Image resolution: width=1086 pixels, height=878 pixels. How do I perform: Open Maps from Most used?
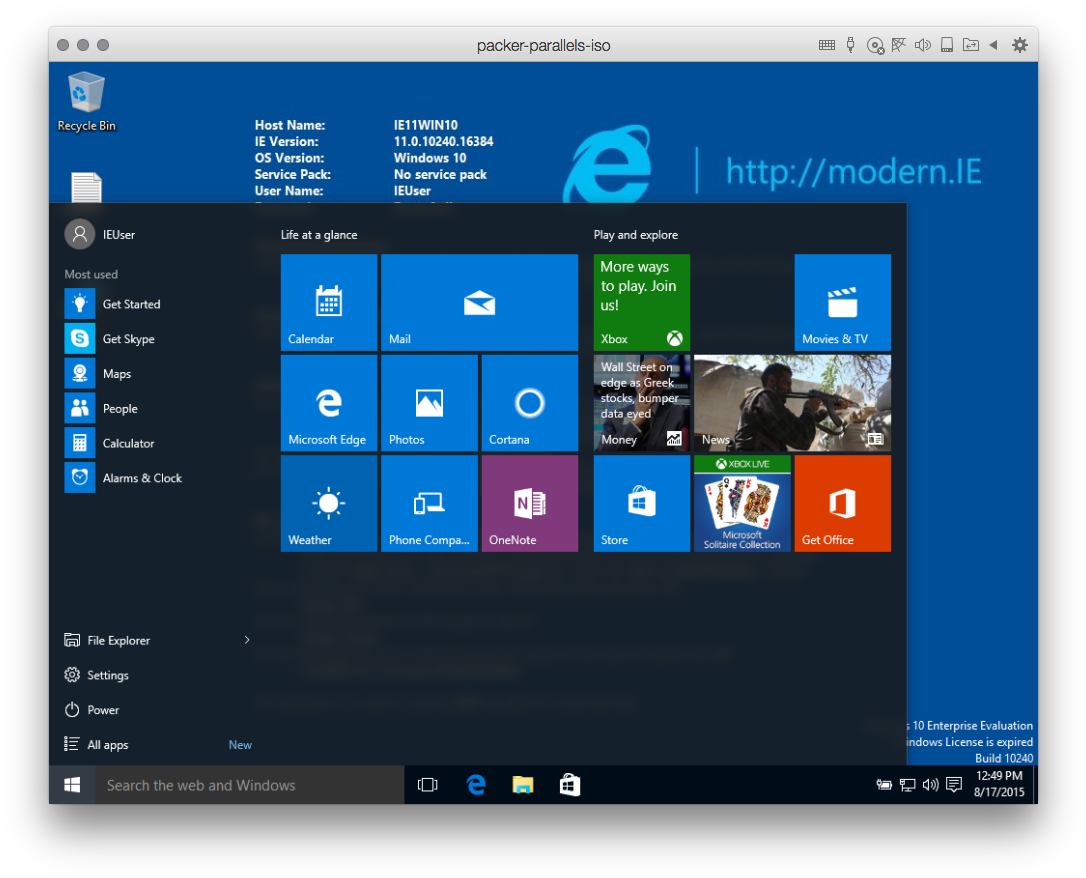pos(116,373)
